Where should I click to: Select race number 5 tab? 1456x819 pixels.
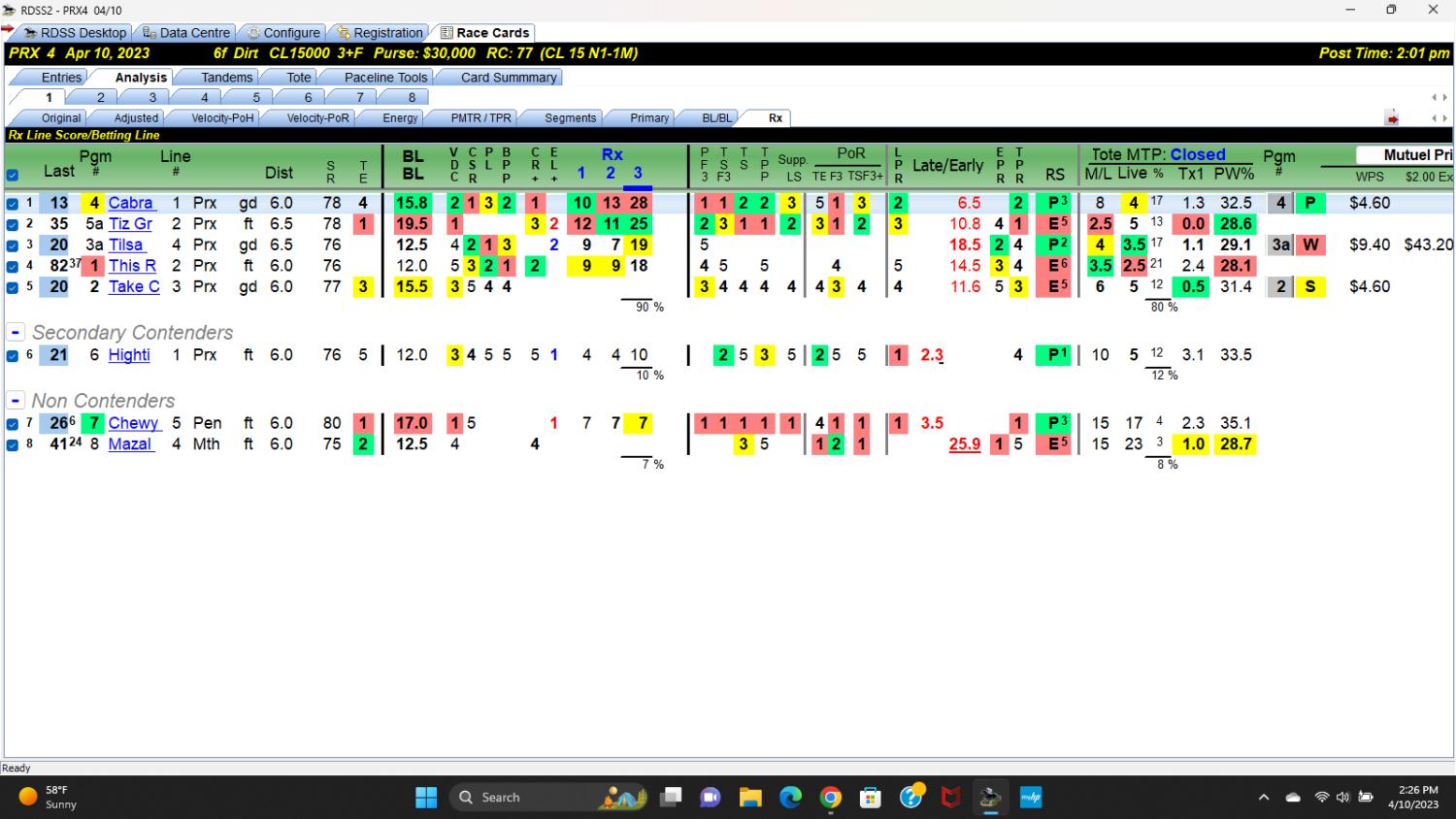pyautogui.click(x=256, y=98)
